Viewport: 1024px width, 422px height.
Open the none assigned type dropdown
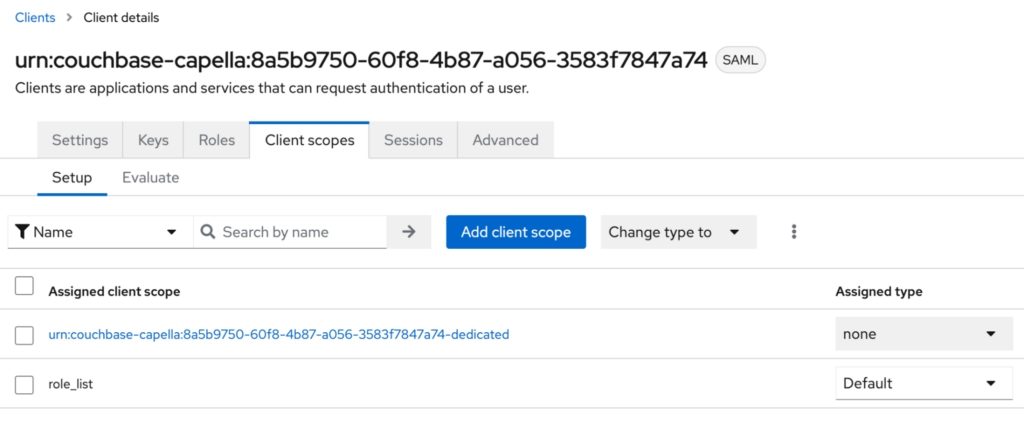coord(924,334)
